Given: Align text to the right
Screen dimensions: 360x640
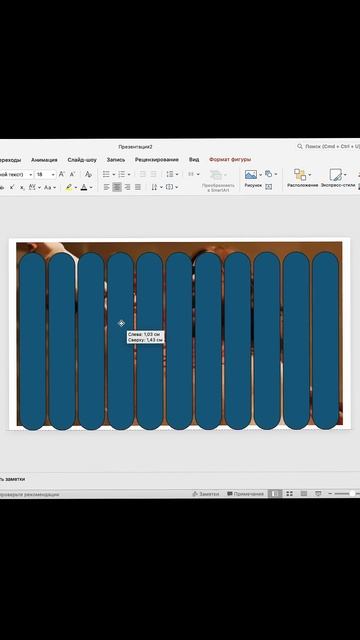Looking at the screenshot, I should 127,187.
